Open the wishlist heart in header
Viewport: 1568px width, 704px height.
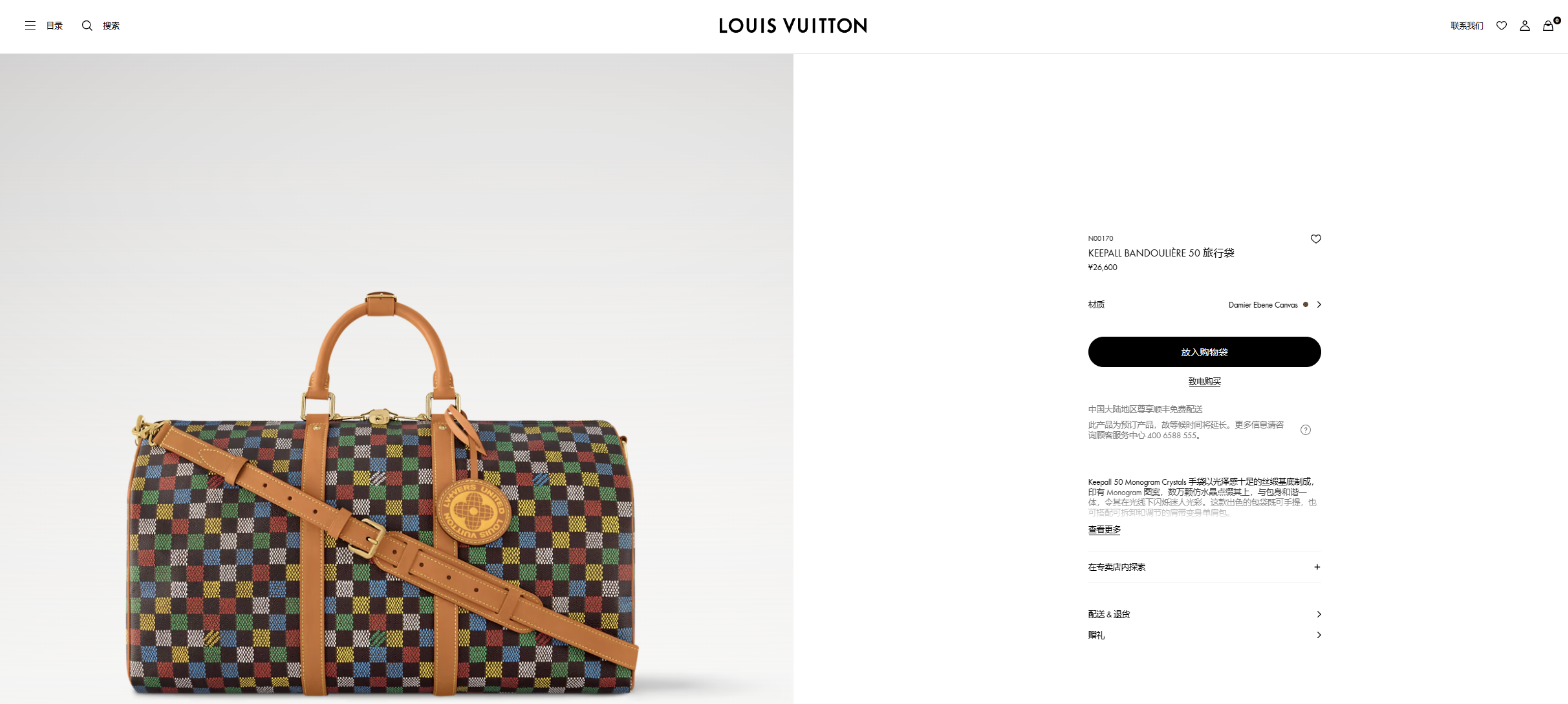tap(1501, 26)
